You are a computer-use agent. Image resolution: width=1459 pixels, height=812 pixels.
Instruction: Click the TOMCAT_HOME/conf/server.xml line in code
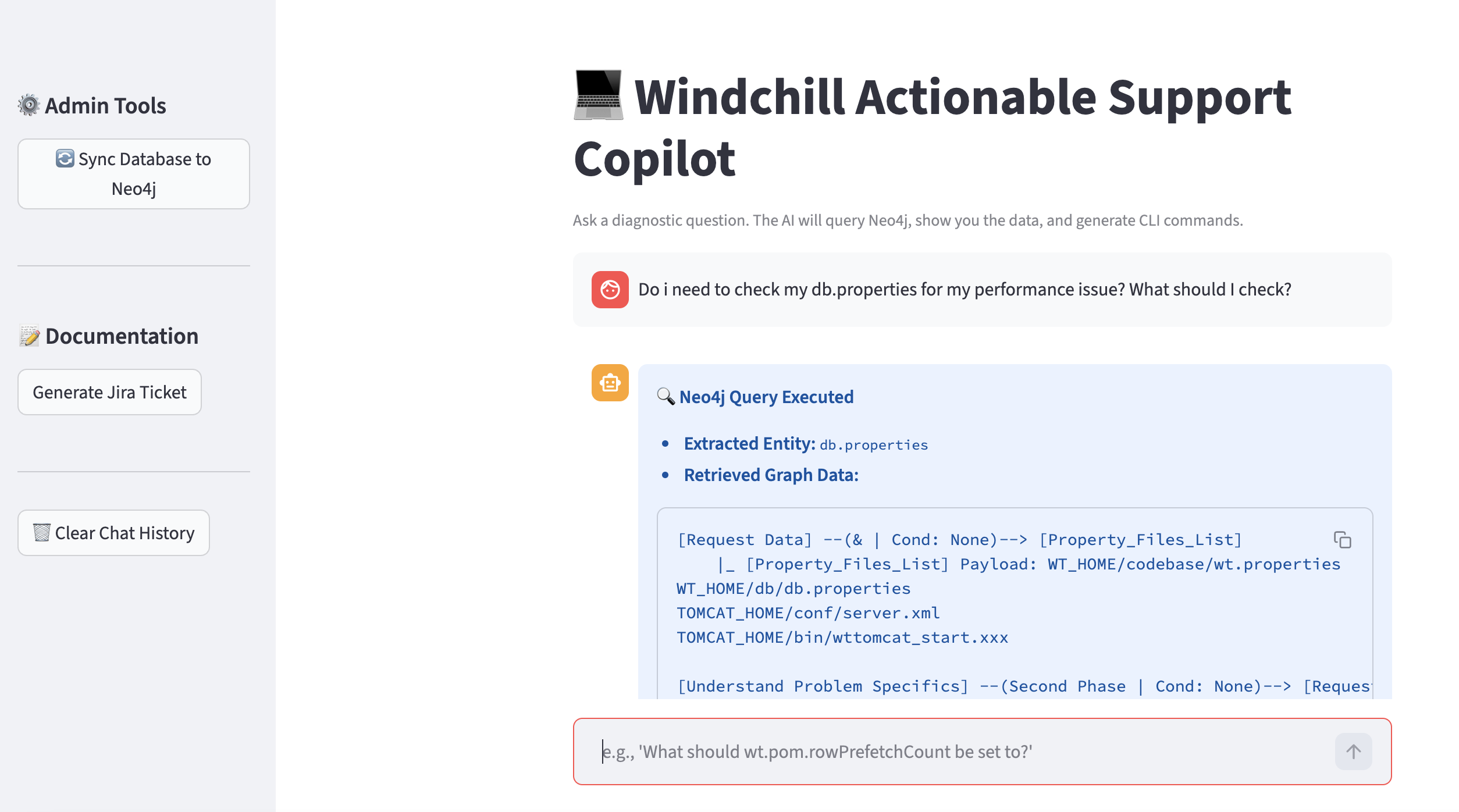(x=807, y=613)
